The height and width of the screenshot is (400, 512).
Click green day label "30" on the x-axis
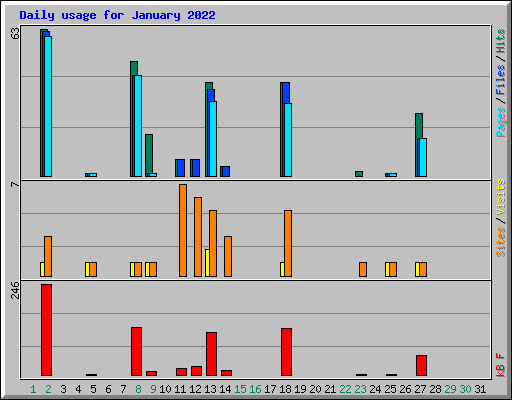click(x=465, y=389)
